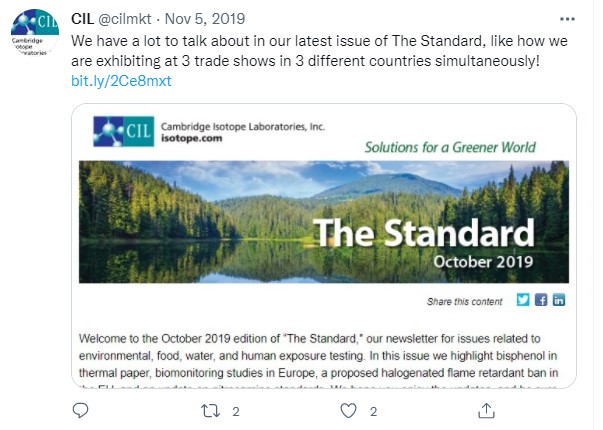The image size is (603, 430).
Task: Like the tweet with heart icon
Action: point(349,410)
